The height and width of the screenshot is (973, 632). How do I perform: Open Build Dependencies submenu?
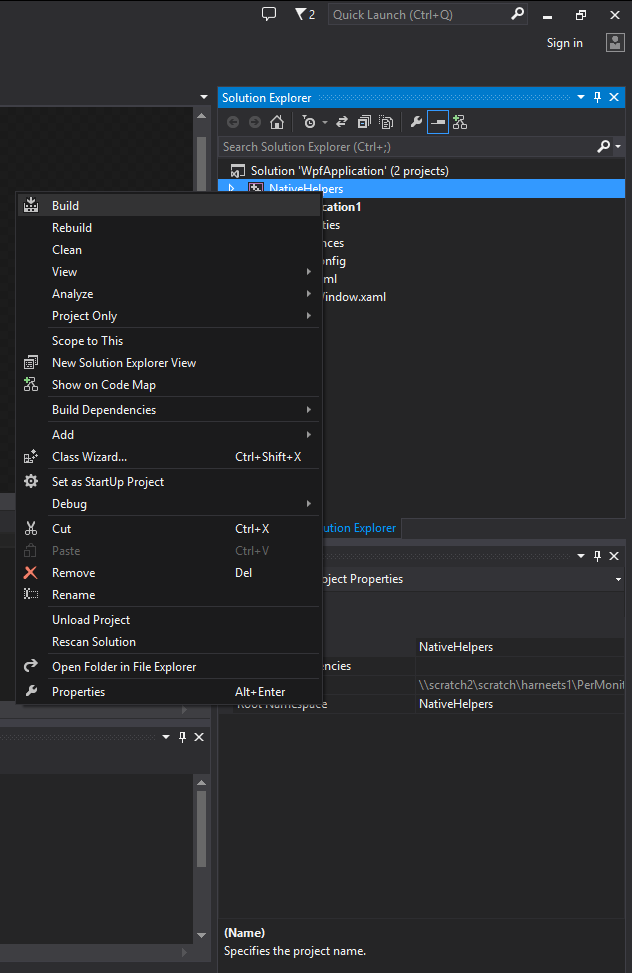point(168,410)
